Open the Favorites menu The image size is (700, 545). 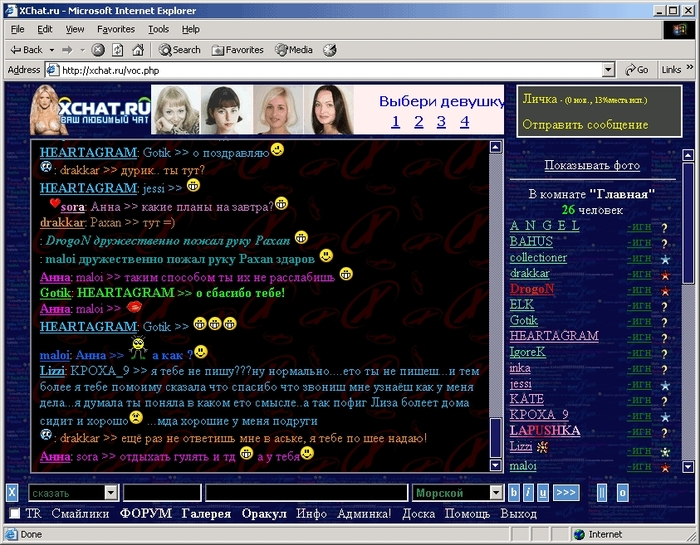tap(116, 29)
